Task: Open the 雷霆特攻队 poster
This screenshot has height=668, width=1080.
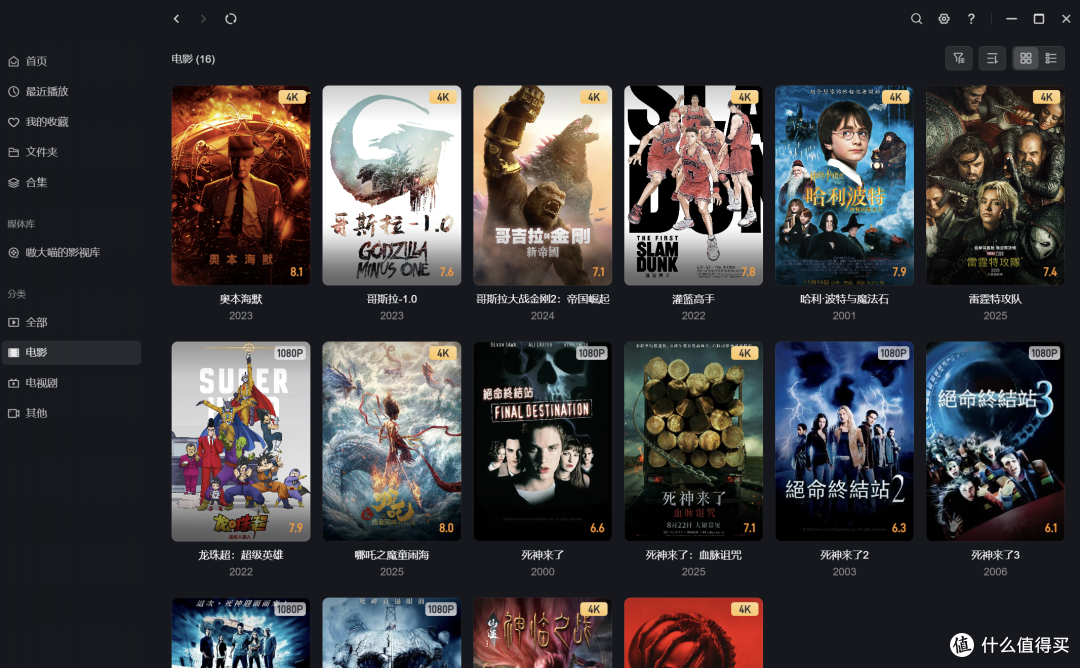Action: click(x=995, y=185)
